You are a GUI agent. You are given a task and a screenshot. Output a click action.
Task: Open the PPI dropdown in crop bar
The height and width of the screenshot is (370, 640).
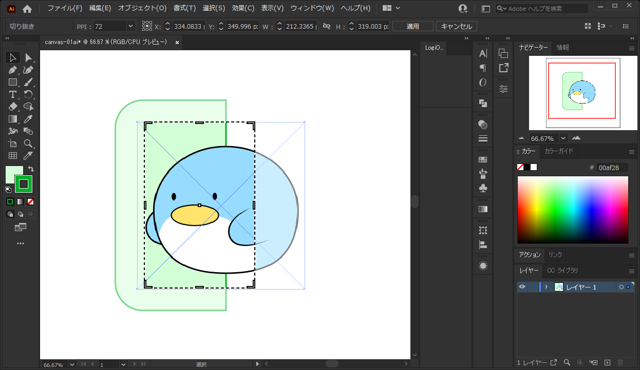coord(130,26)
